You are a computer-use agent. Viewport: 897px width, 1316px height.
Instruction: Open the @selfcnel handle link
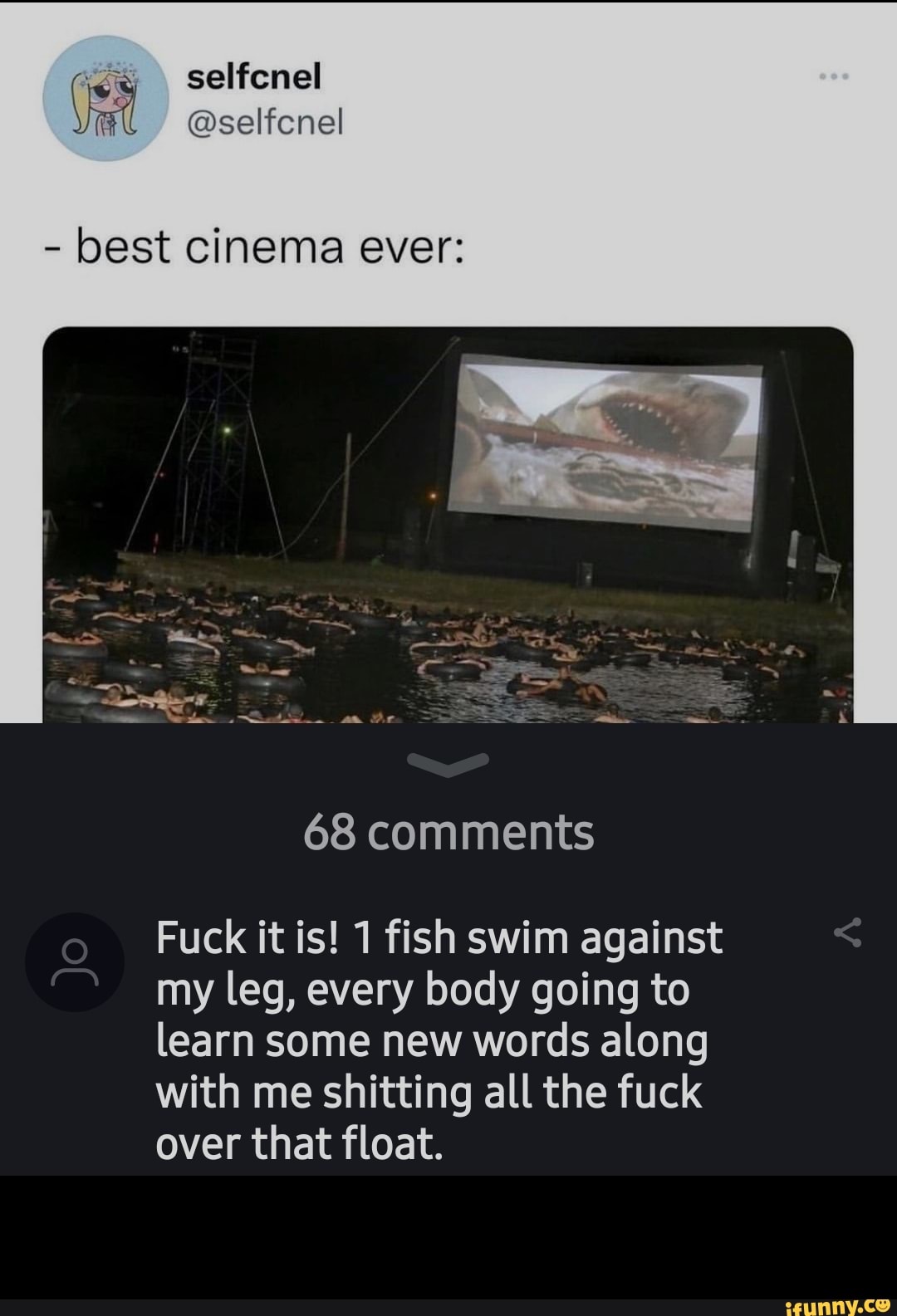coord(266,122)
